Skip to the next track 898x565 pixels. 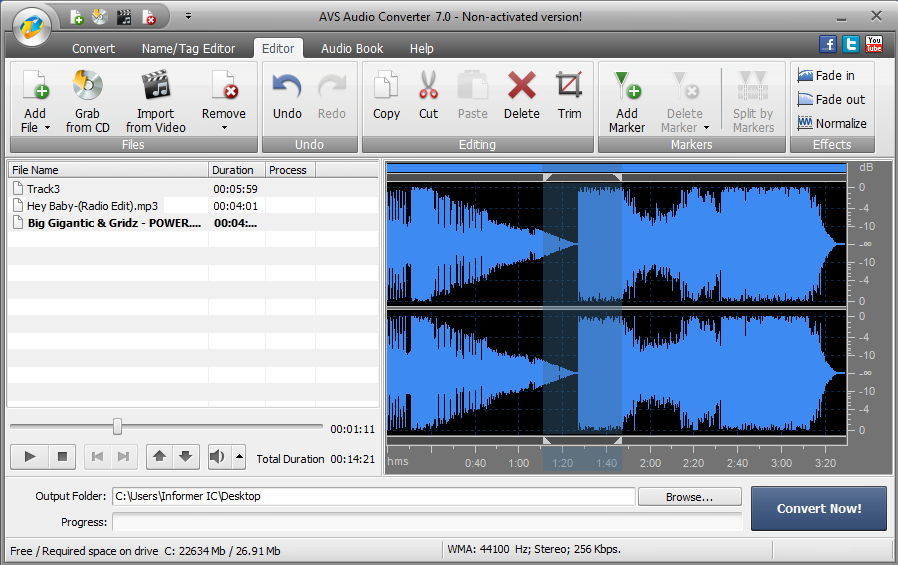point(123,456)
